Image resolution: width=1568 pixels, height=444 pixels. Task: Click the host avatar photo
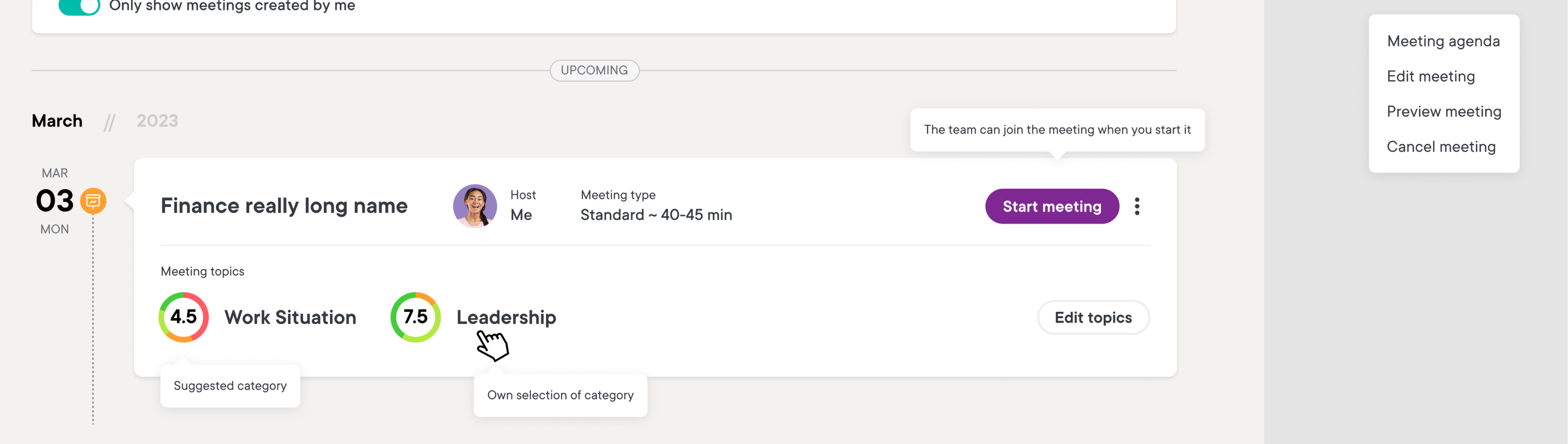[x=475, y=206]
